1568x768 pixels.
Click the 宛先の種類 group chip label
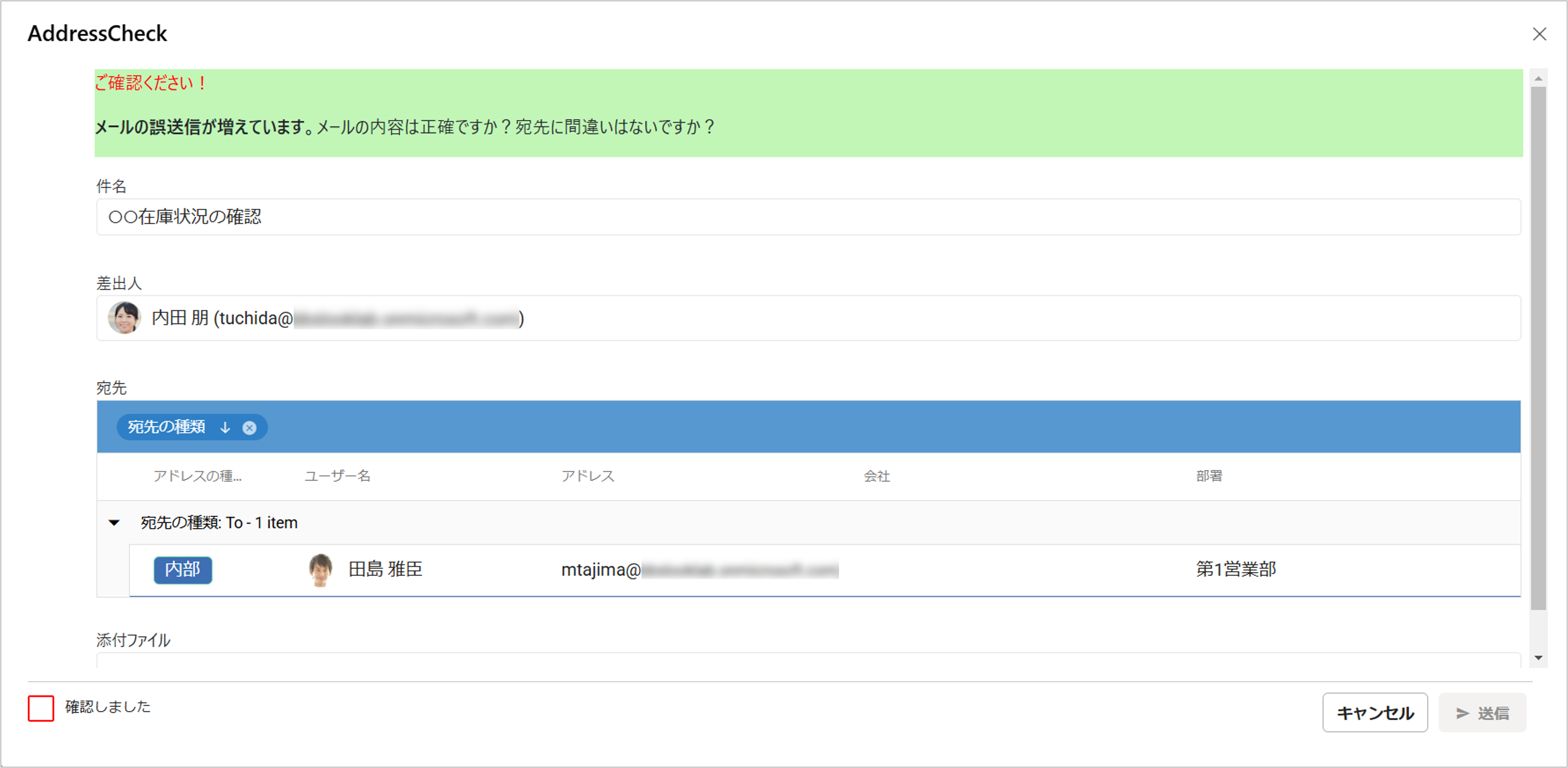click(x=166, y=427)
